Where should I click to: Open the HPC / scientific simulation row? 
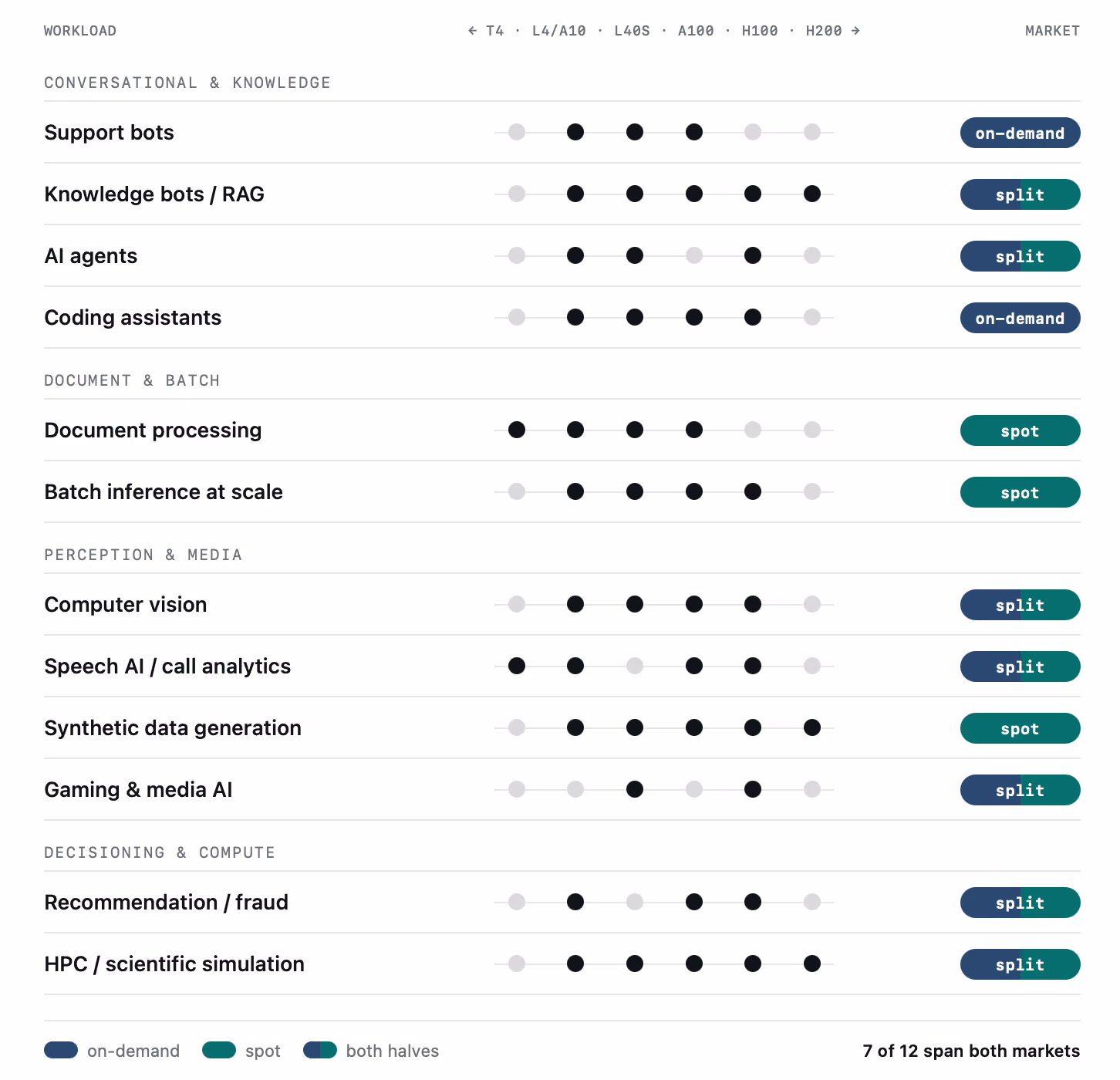pyautogui.click(x=562, y=964)
